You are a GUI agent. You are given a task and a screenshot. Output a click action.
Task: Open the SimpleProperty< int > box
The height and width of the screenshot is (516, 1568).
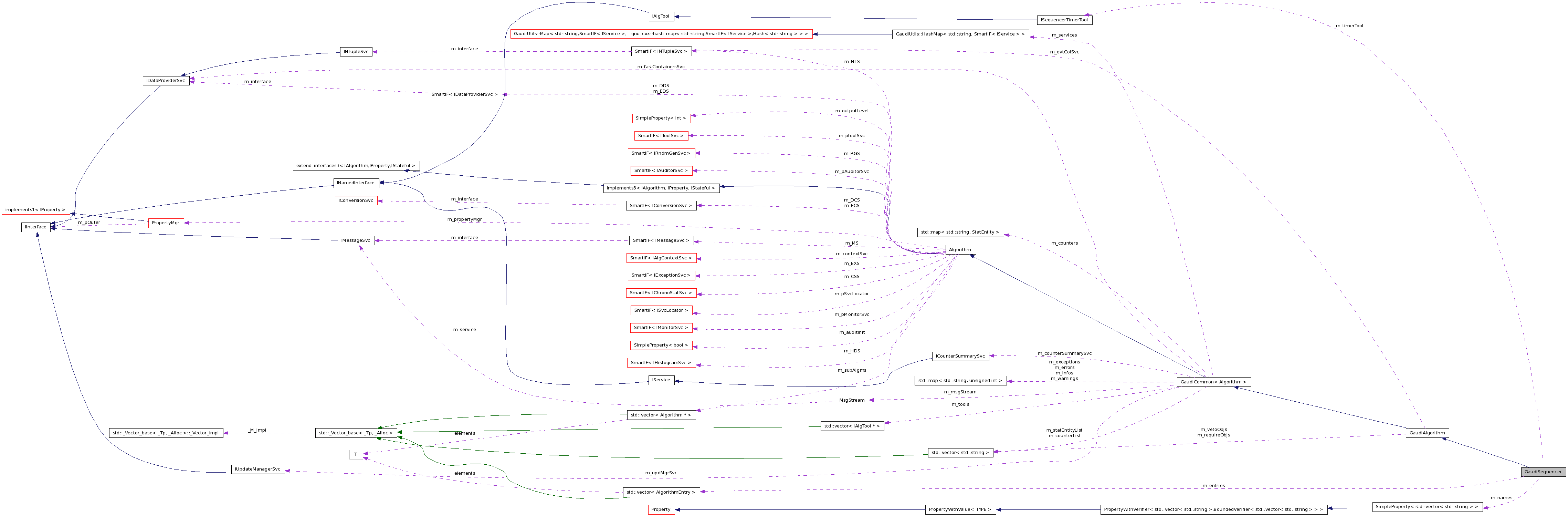click(x=661, y=117)
